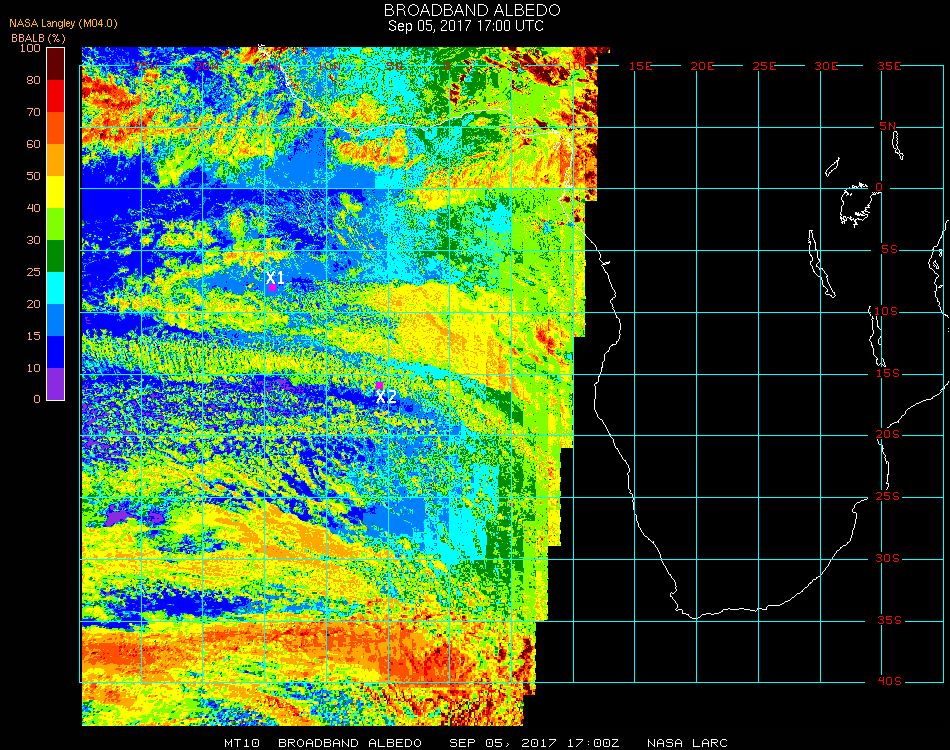The height and width of the screenshot is (750, 950).
Task: Select the dark green 25–30 legend swatch
Action: pos(56,256)
